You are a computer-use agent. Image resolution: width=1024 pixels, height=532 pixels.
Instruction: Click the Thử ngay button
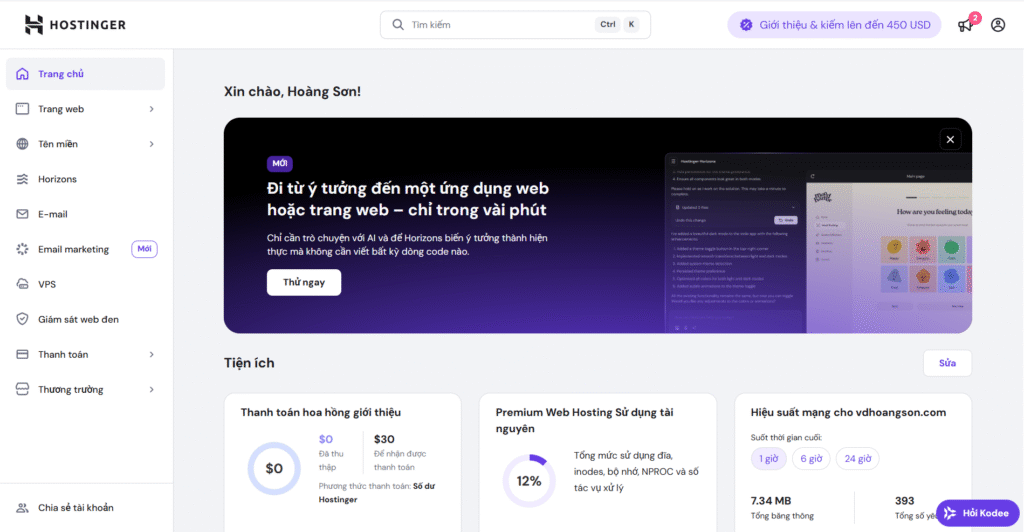coord(303,282)
